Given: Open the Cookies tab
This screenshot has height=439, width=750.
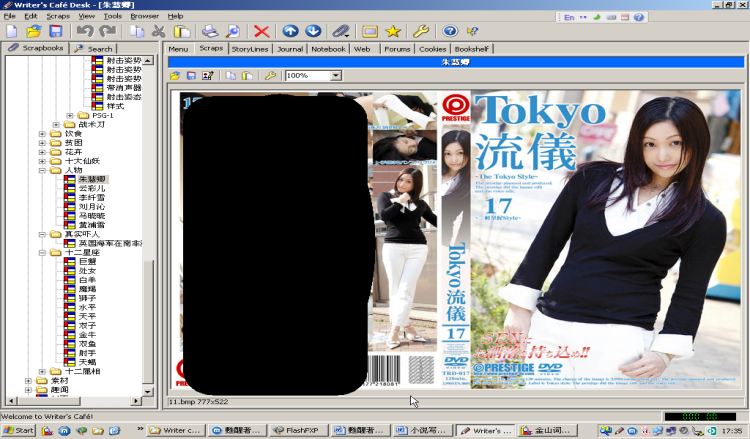Looking at the screenshot, I should click(432, 49).
